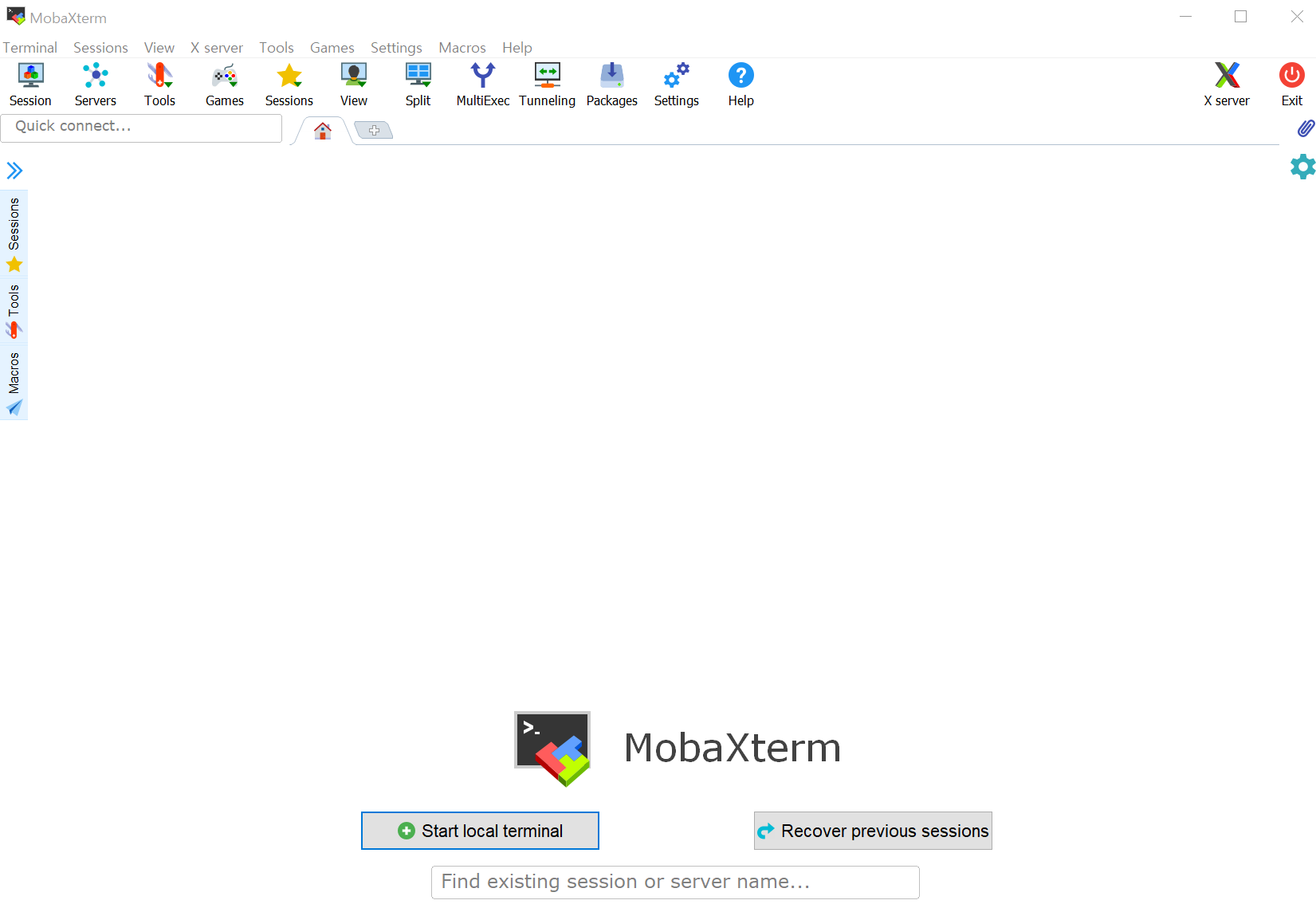
Task: Open the Servers toolbar icon
Action: click(96, 85)
